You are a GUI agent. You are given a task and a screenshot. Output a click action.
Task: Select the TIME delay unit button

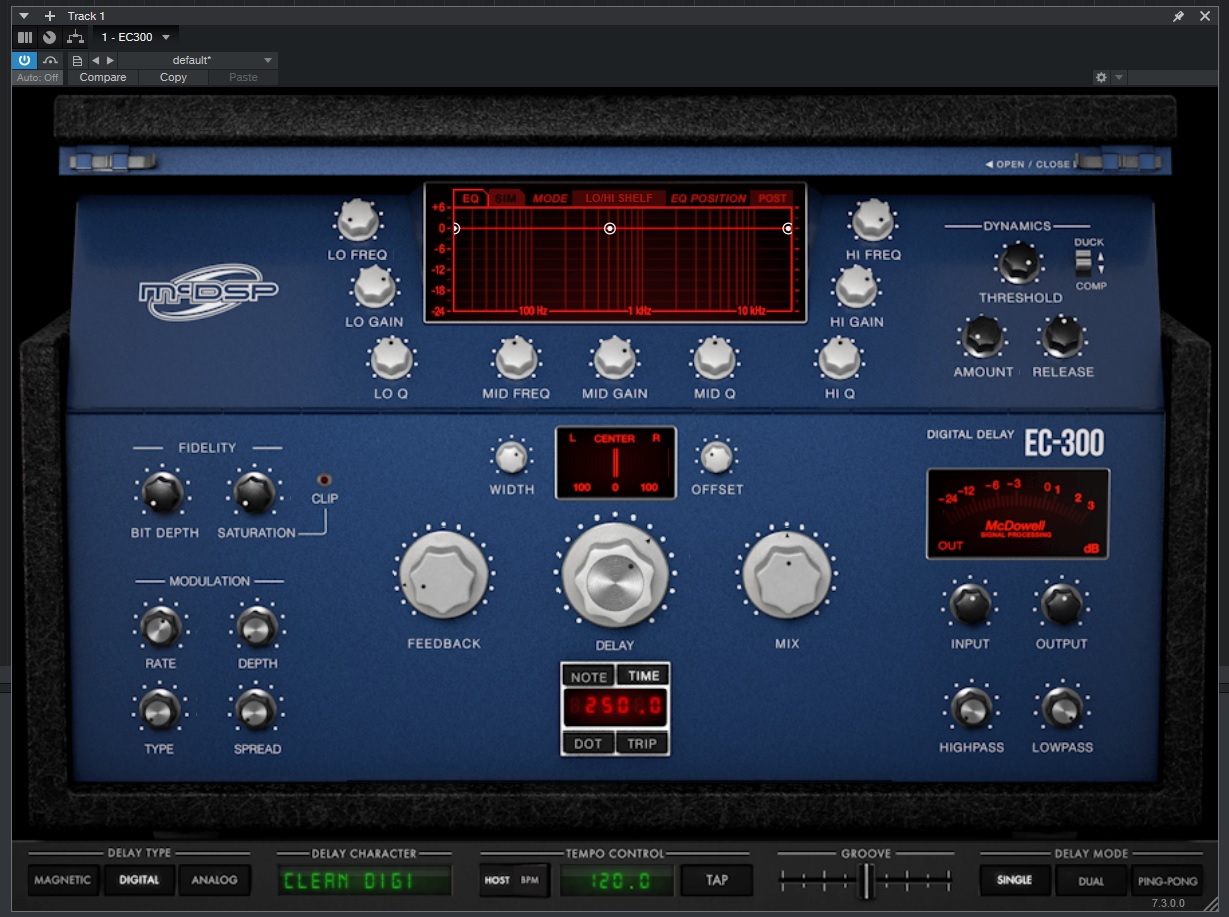(643, 676)
